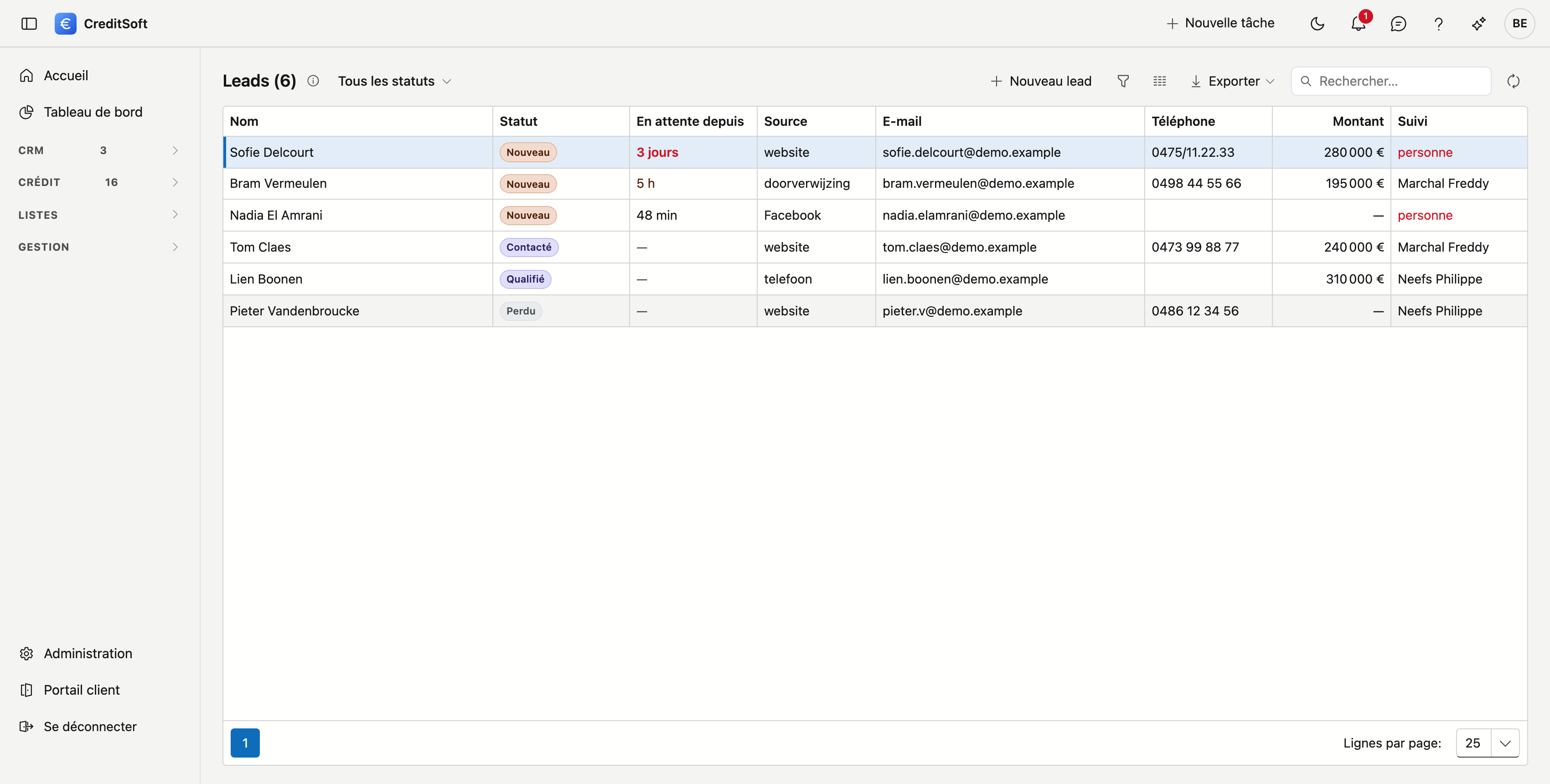Screen dimensions: 1550x784
Task: Click Marchal Freddy in Tom Claes row
Action: tap(1443, 248)
